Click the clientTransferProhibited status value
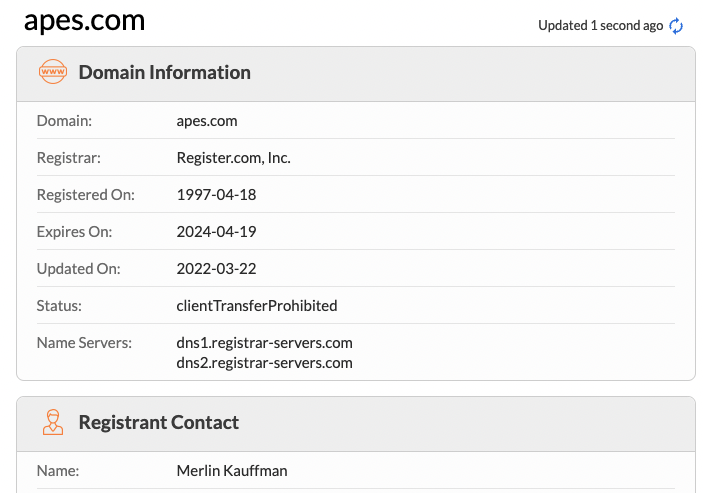703x493 pixels. (x=257, y=306)
